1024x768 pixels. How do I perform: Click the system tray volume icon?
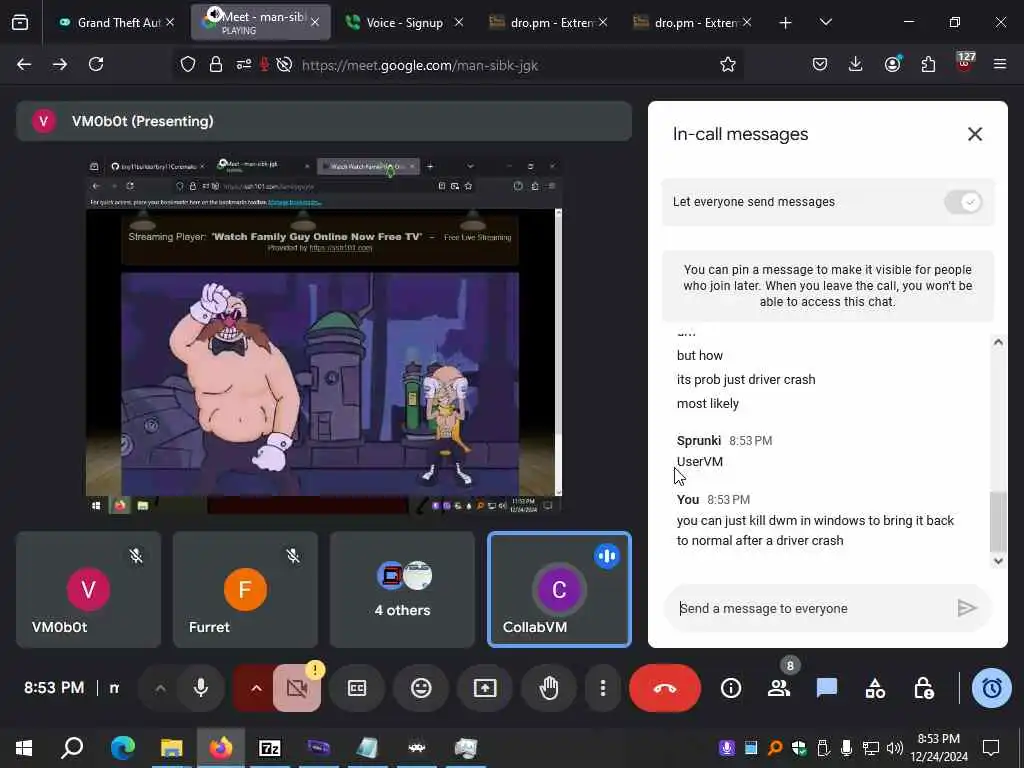pyautogui.click(x=895, y=747)
